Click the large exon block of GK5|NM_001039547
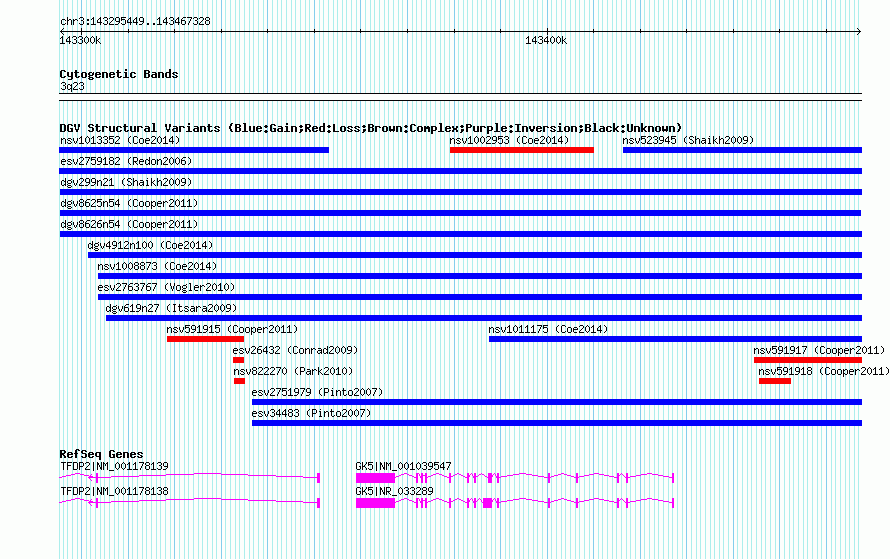 [x=375, y=478]
